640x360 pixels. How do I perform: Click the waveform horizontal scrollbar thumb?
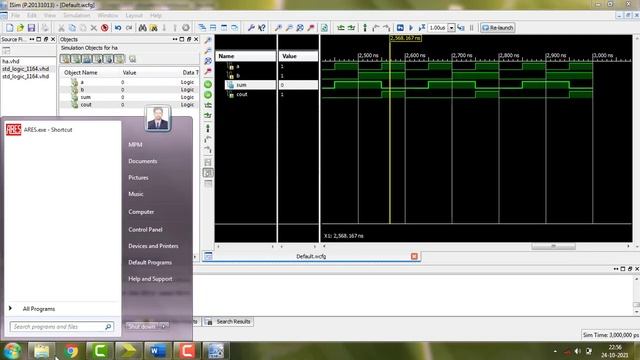(x=553, y=246)
